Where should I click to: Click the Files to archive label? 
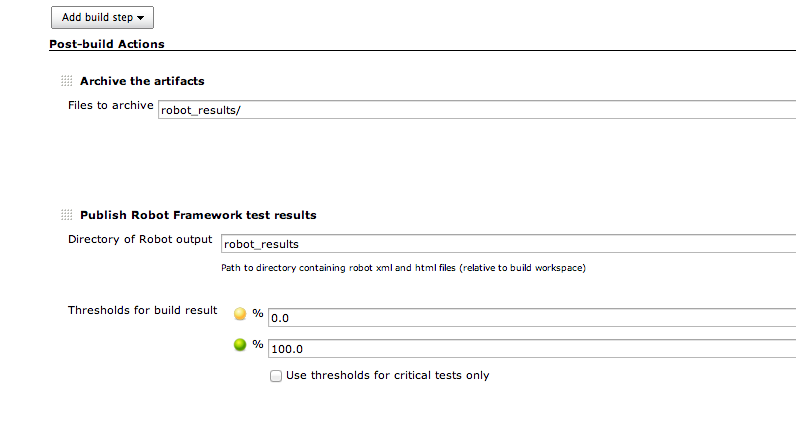pyautogui.click(x=110, y=105)
